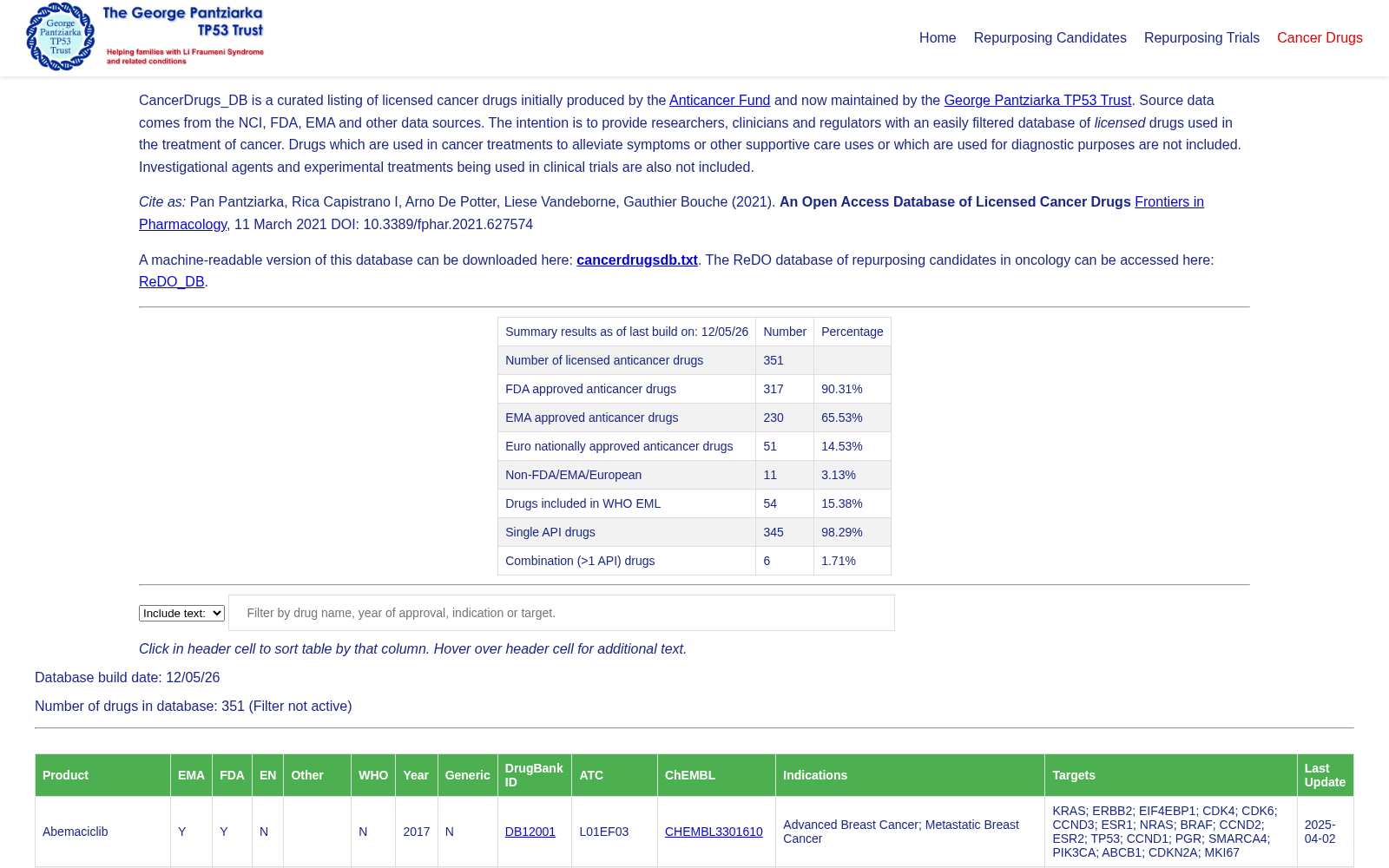Open Repurposing Trials in navigation

pos(1201,38)
